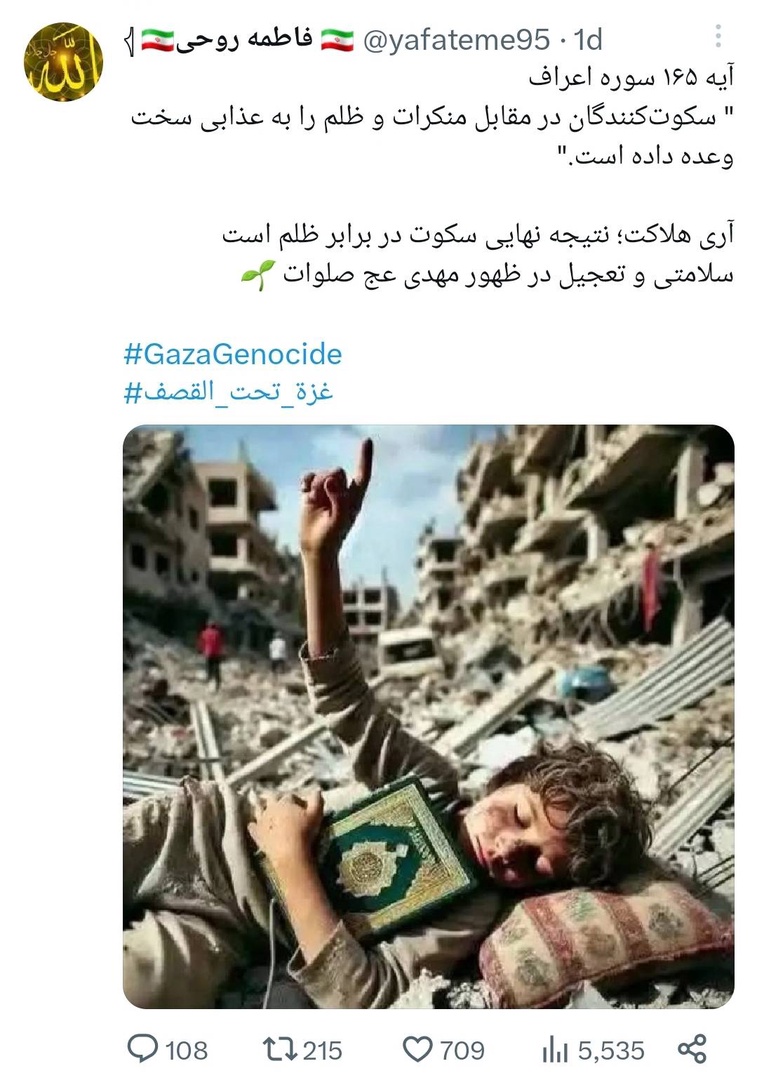757x1080 pixels.
Task: Visit the @yafateme95 profile handle
Action: tap(456, 40)
